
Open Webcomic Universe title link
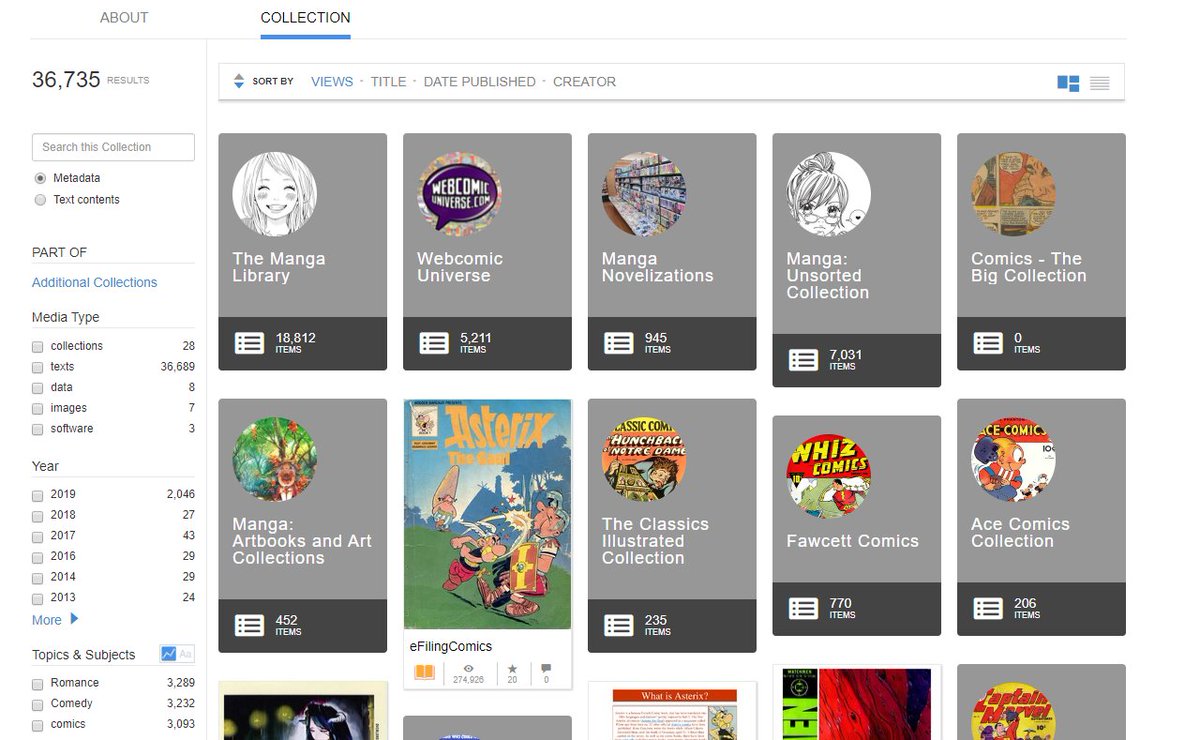pos(460,267)
